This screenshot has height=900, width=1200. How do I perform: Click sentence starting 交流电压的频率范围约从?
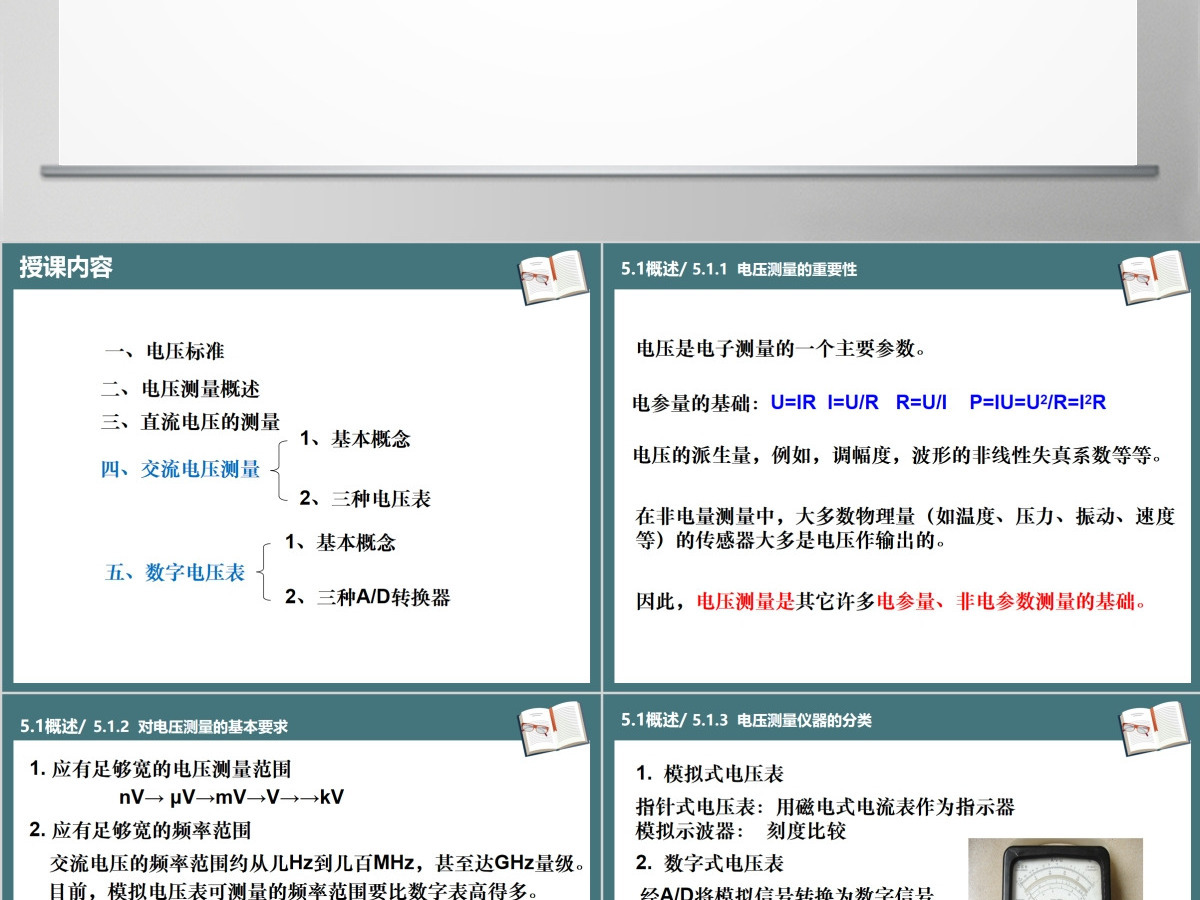click(x=318, y=862)
